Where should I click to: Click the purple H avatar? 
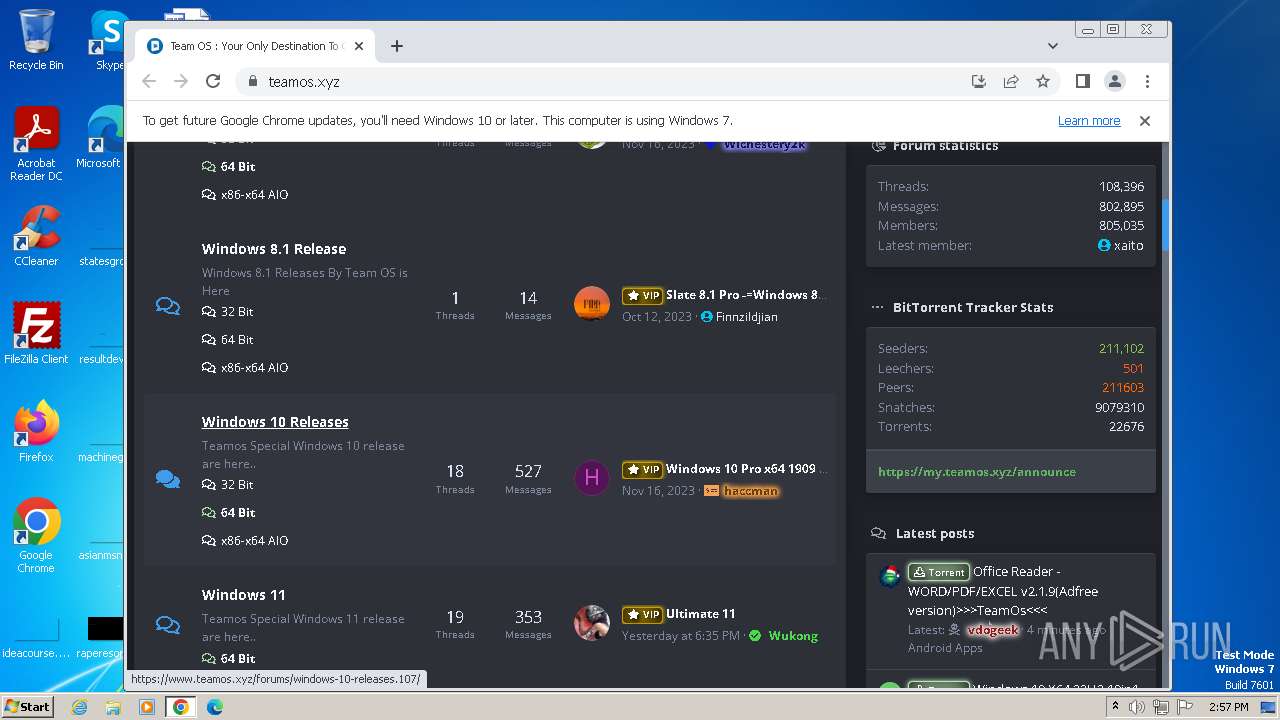tap(592, 478)
